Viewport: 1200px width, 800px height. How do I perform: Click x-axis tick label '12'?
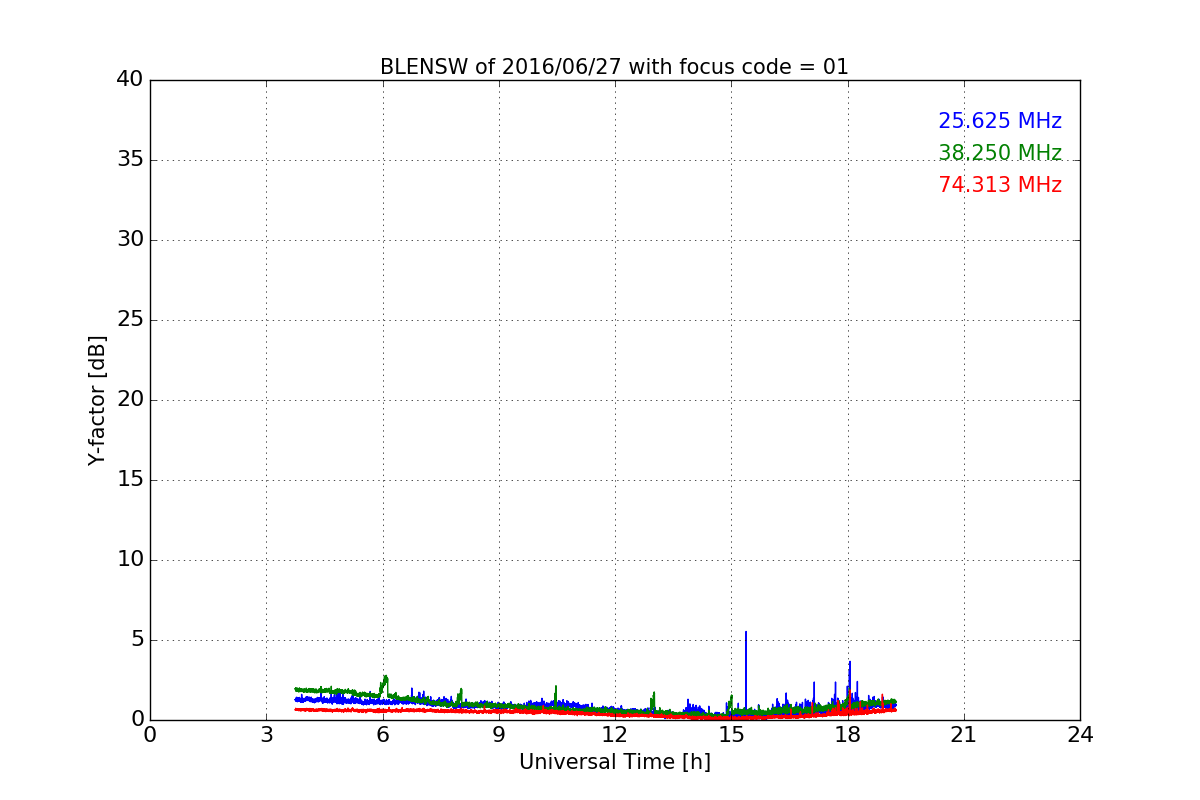tap(615, 735)
